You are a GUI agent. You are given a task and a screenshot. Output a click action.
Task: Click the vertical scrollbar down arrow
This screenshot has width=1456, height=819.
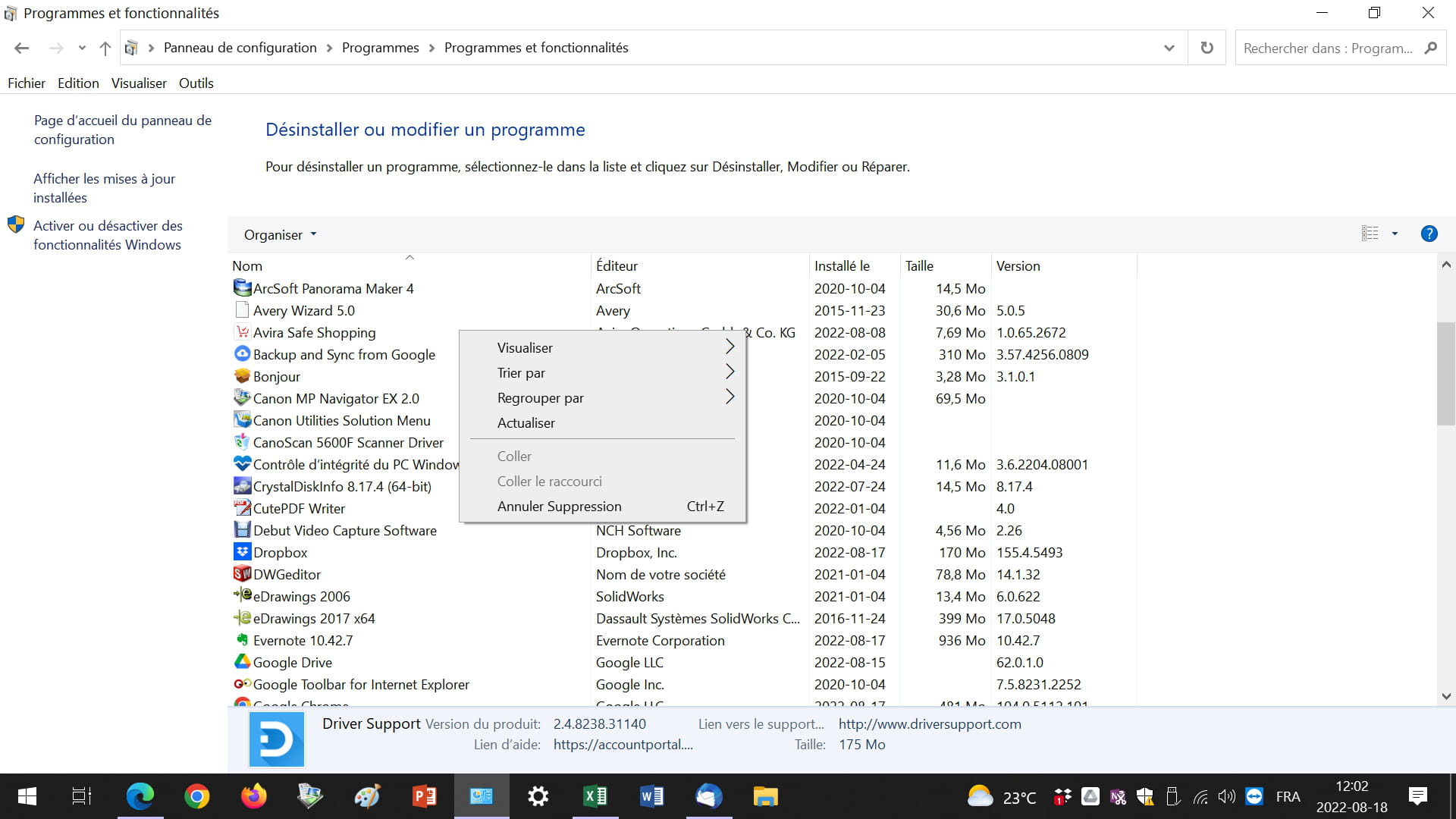click(x=1445, y=696)
